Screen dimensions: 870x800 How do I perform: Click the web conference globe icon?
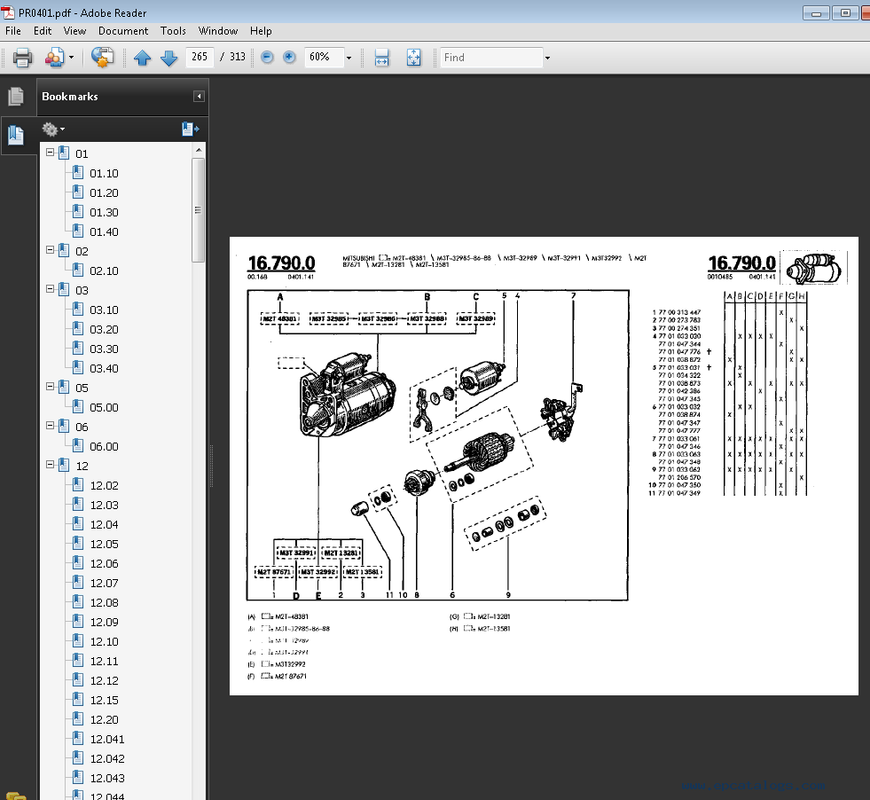(102, 57)
